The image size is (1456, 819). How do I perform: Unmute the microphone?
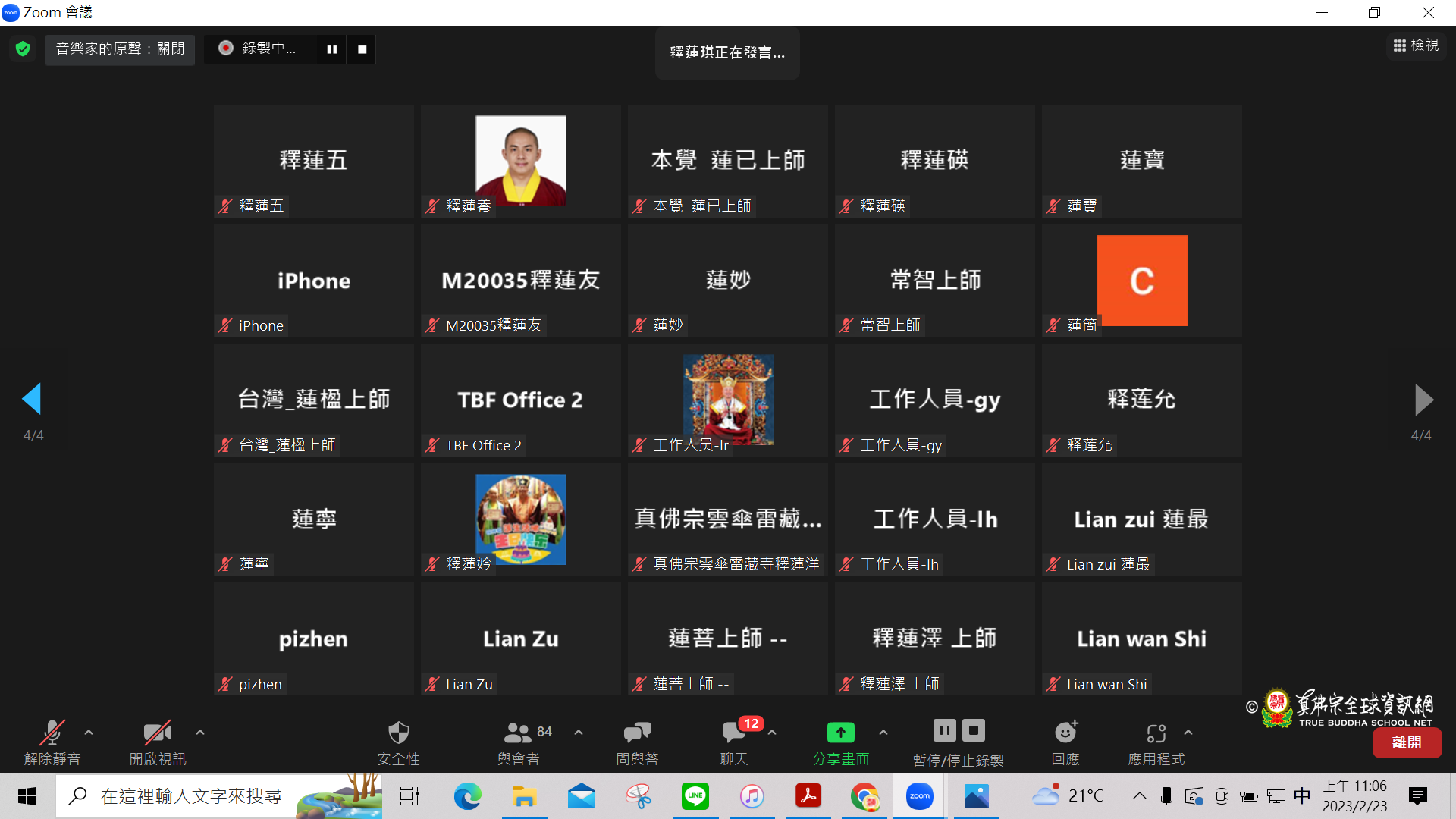52,733
